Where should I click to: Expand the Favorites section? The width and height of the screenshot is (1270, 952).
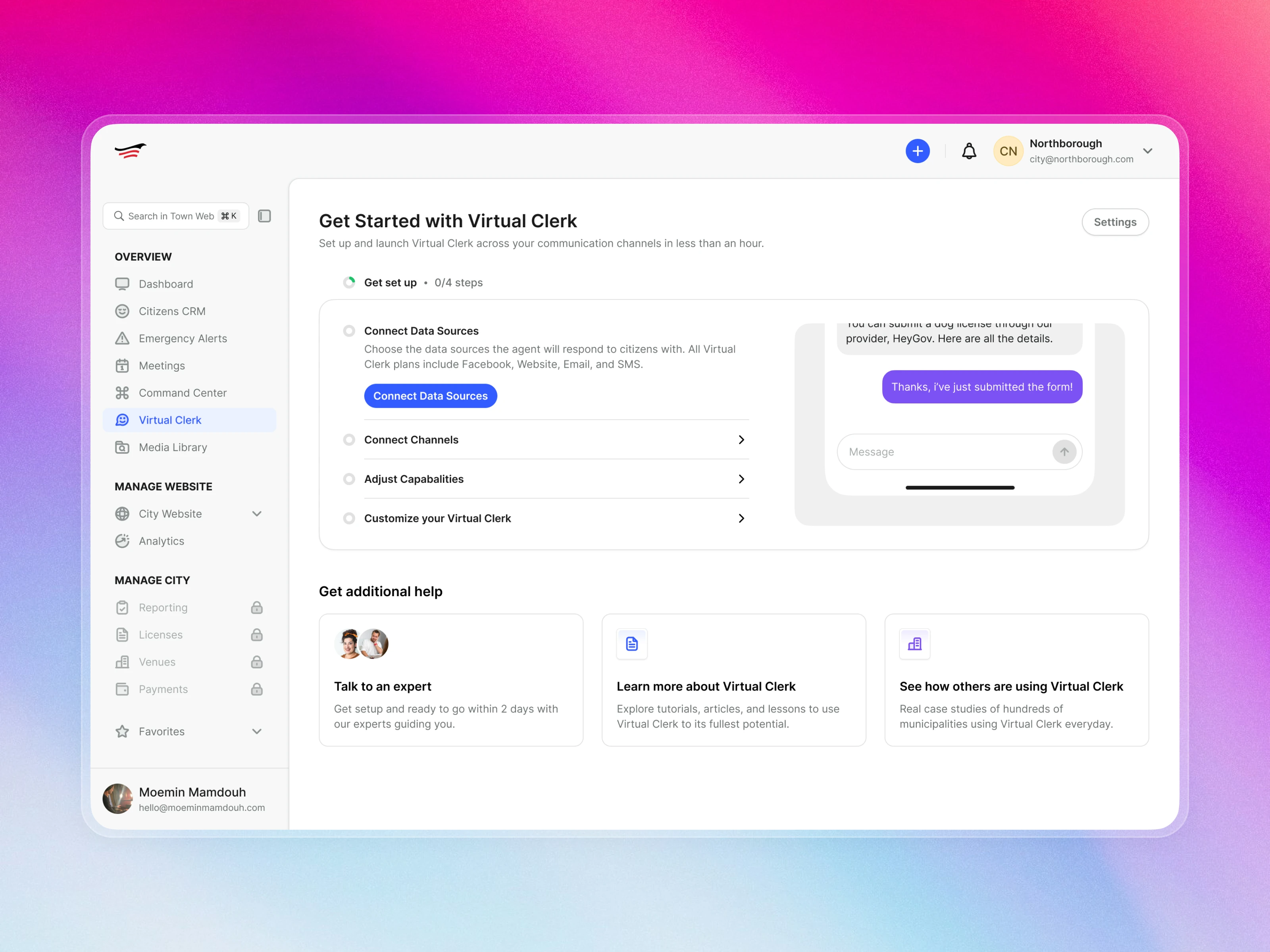257,731
